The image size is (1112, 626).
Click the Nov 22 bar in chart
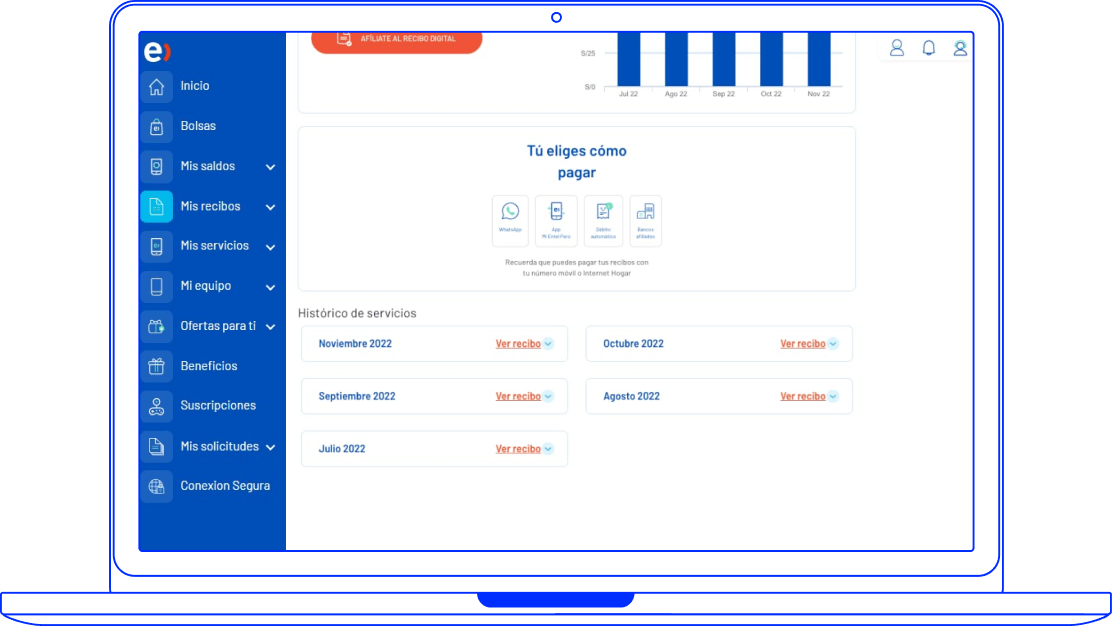coord(819,60)
